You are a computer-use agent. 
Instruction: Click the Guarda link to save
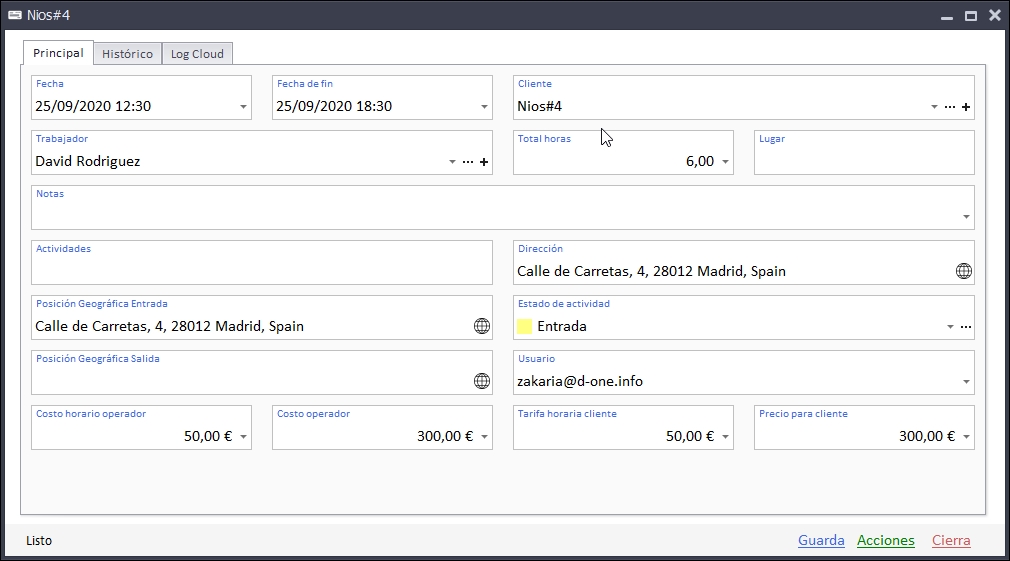[x=821, y=541]
